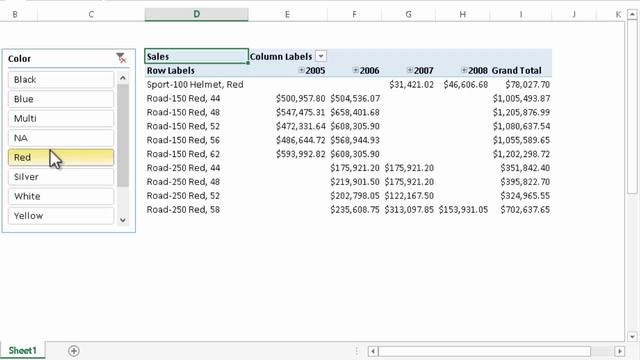
Task: Click the $78,027.70 grand total cell
Action: [x=527, y=84]
